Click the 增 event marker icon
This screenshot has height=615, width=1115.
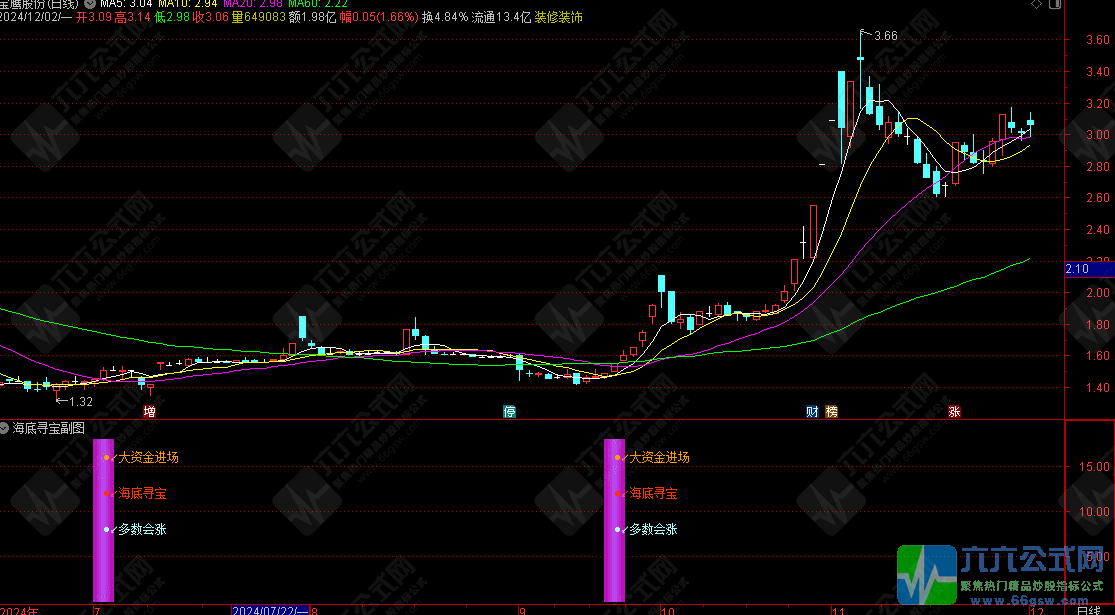(x=150, y=411)
